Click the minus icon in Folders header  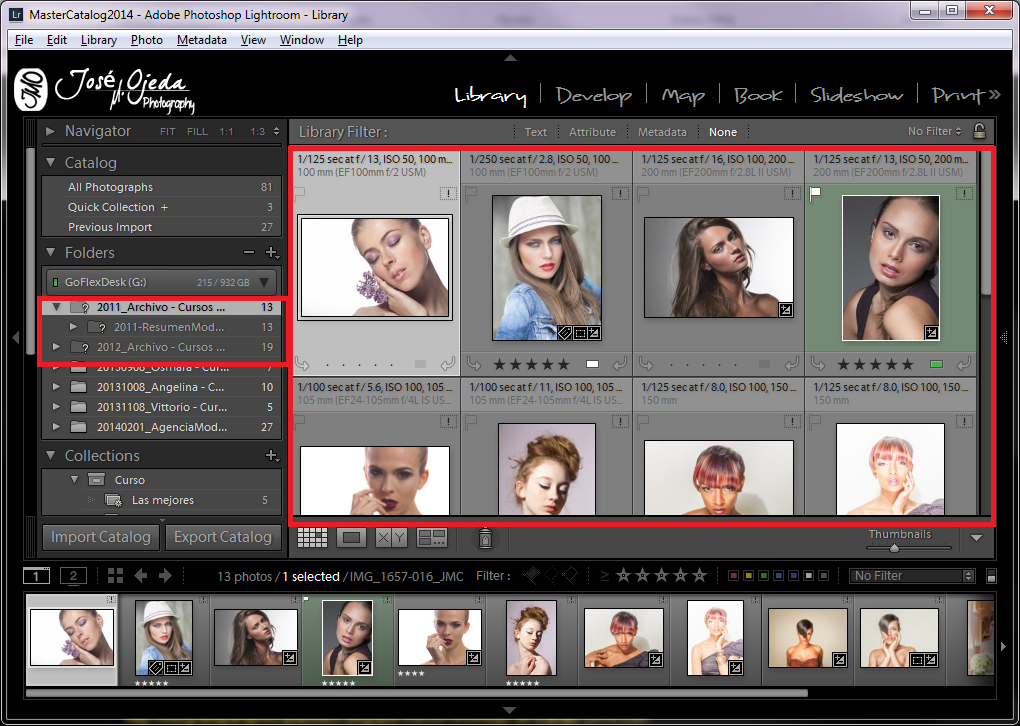[x=248, y=252]
